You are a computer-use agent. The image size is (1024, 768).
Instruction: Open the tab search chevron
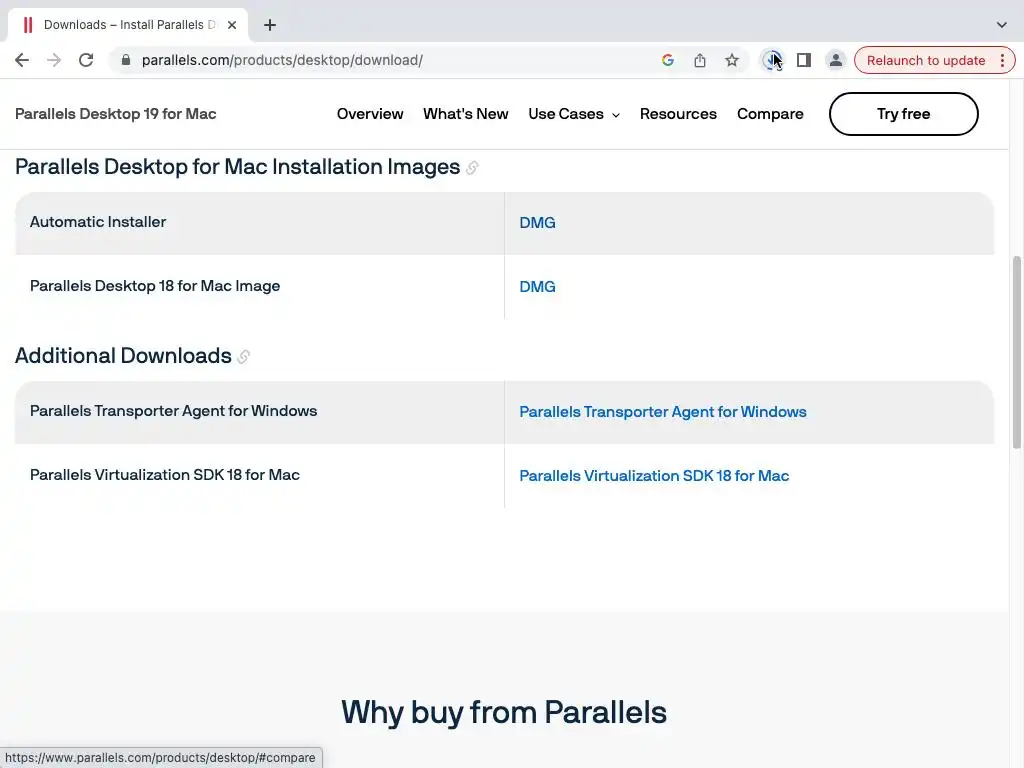(x=1001, y=25)
